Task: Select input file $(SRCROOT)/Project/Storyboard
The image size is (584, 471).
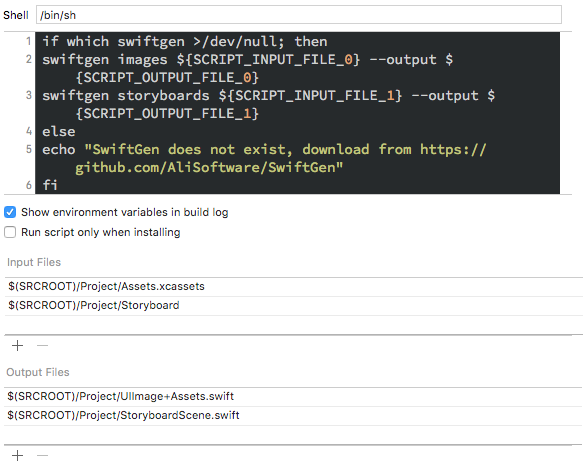Action: point(293,305)
